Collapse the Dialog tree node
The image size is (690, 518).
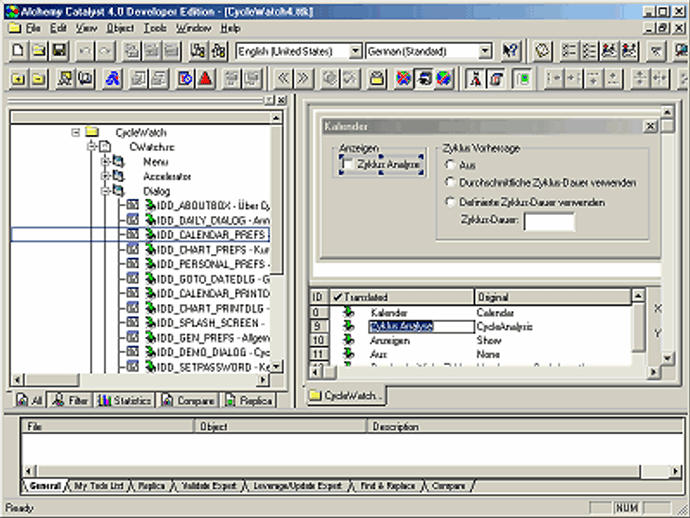[x=106, y=191]
